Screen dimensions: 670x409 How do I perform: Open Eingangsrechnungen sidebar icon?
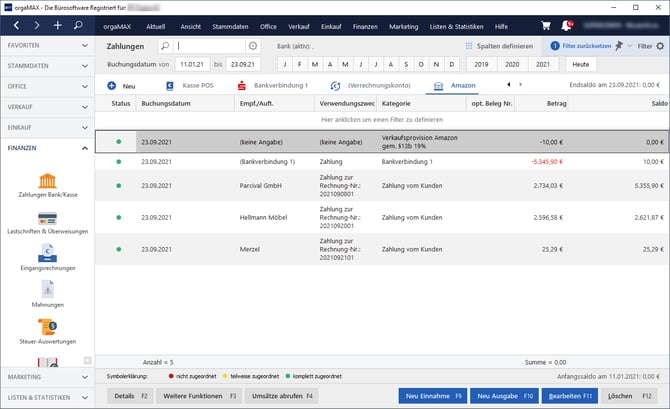47,253
